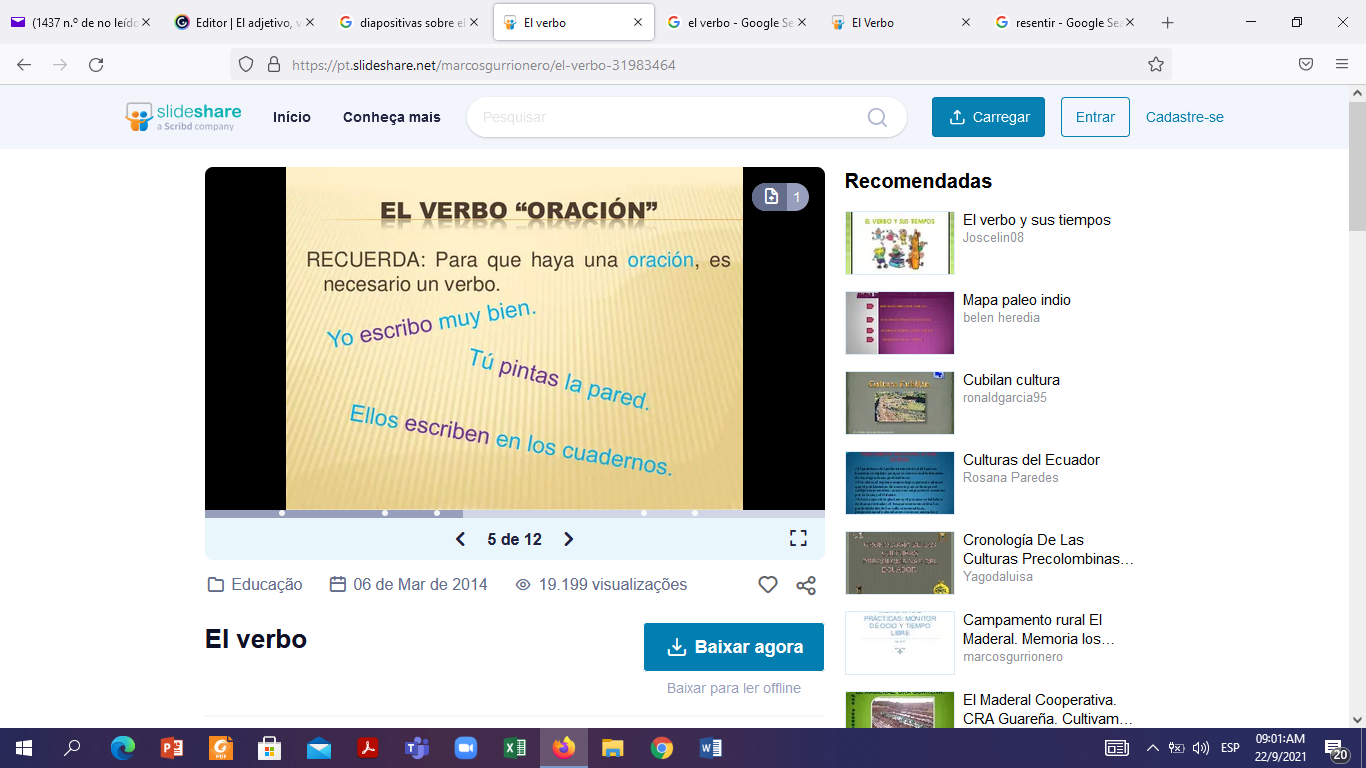
Task: Open fullscreen view of the presentation
Action: 798,538
